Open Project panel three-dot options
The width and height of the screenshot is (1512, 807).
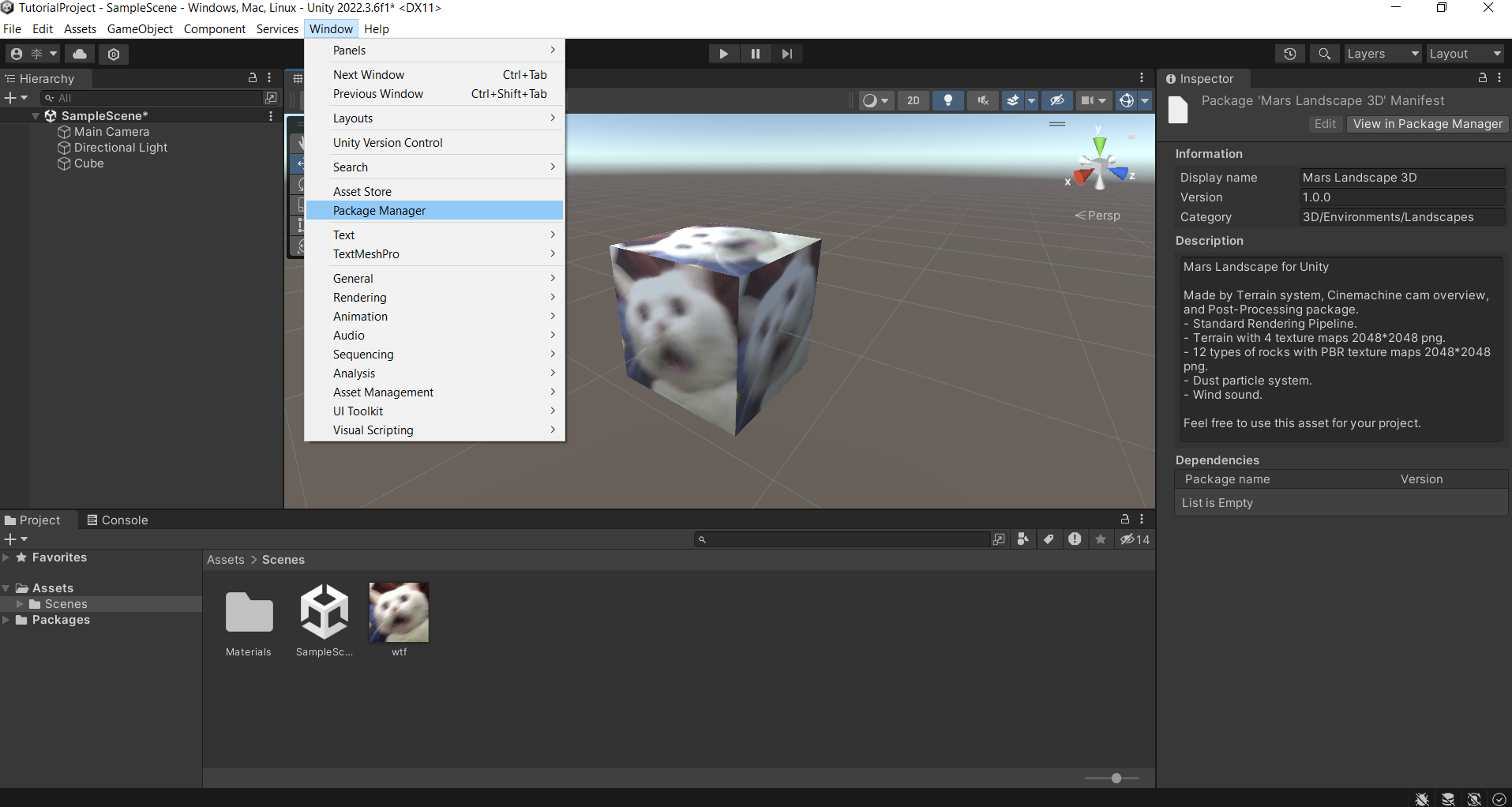(x=1142, y=519)
